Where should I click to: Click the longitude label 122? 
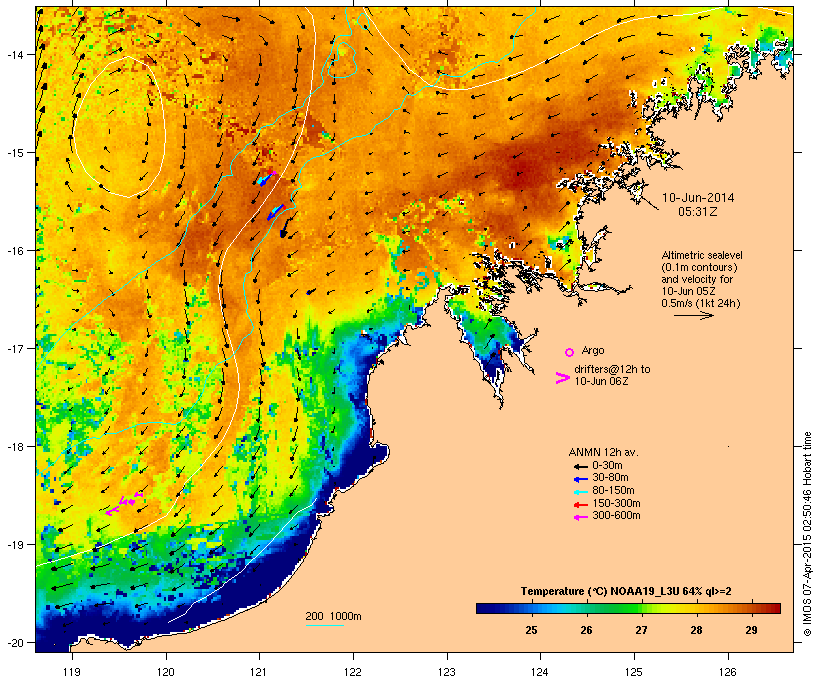353,672
